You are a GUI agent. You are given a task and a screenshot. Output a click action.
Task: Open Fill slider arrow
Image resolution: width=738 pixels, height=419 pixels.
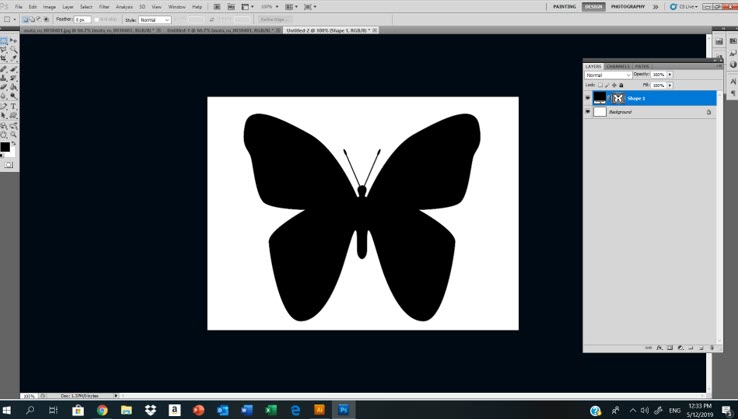[670, 85]
